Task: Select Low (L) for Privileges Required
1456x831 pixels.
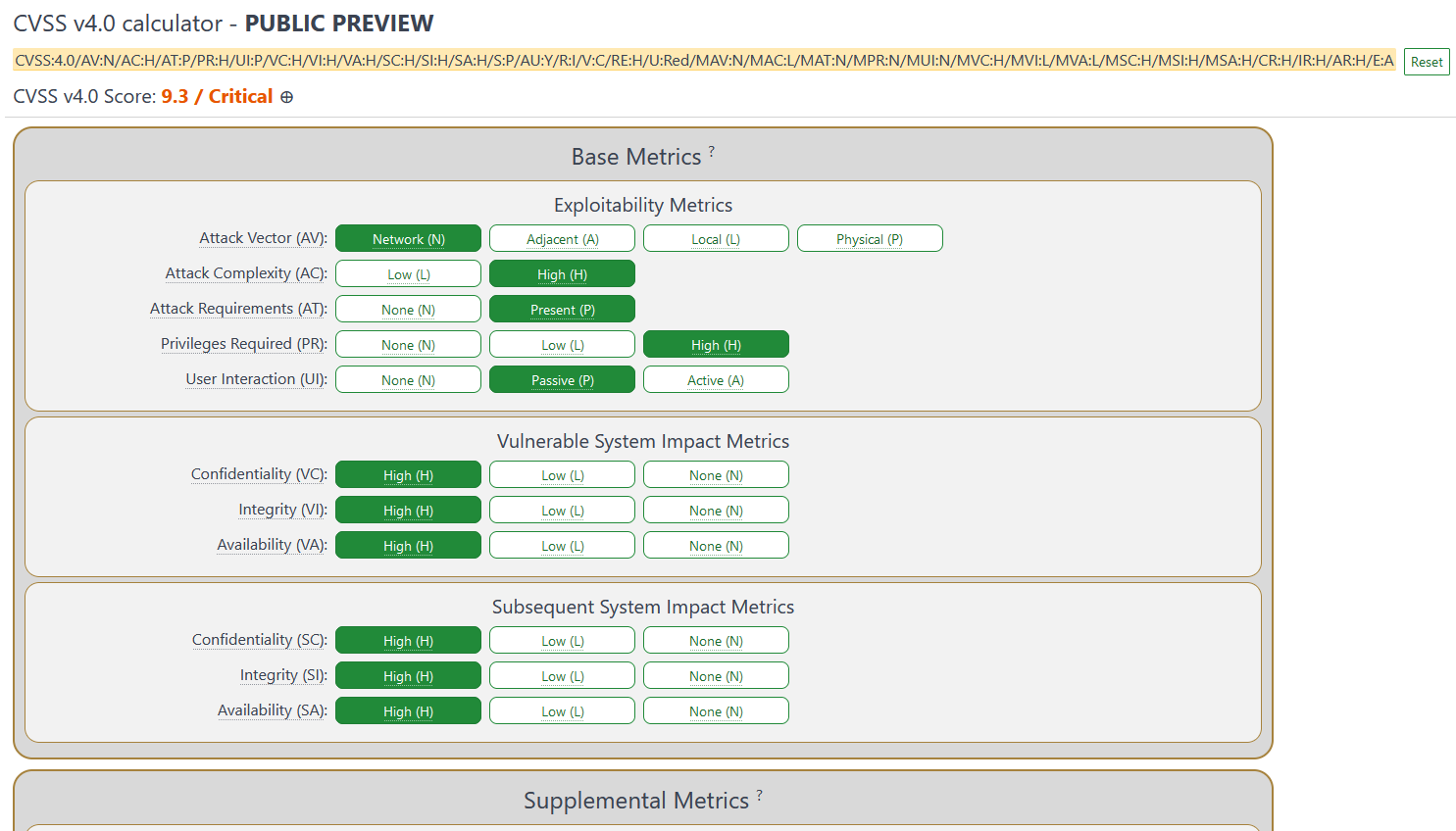Action: pyautogui.click(x=563, y=345)
